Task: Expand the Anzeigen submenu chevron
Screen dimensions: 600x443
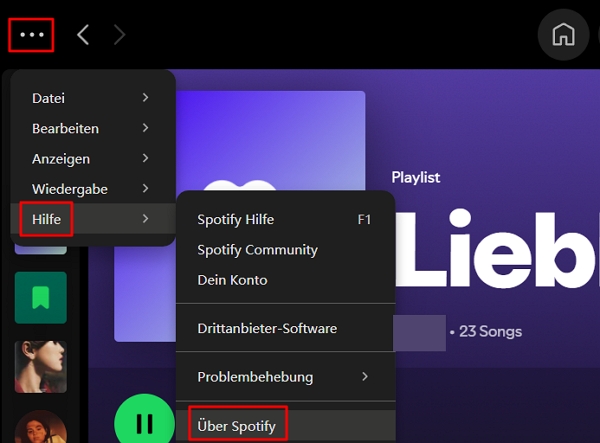Action: pyautogui.click(x=145, y=158)
